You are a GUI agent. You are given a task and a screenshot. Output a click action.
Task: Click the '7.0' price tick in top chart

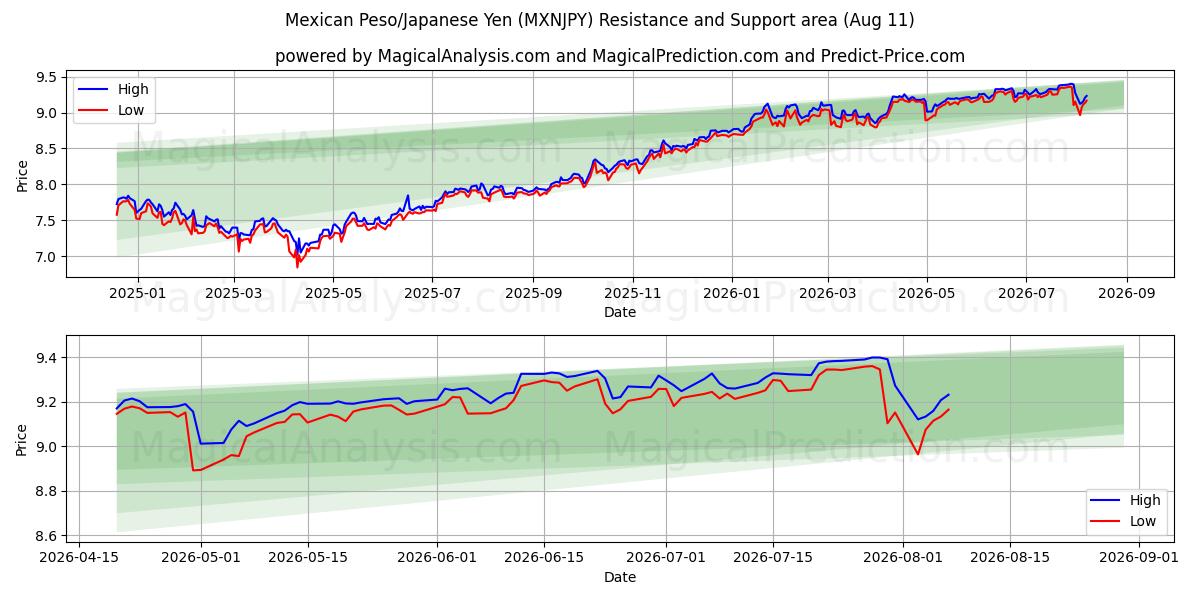45,257
